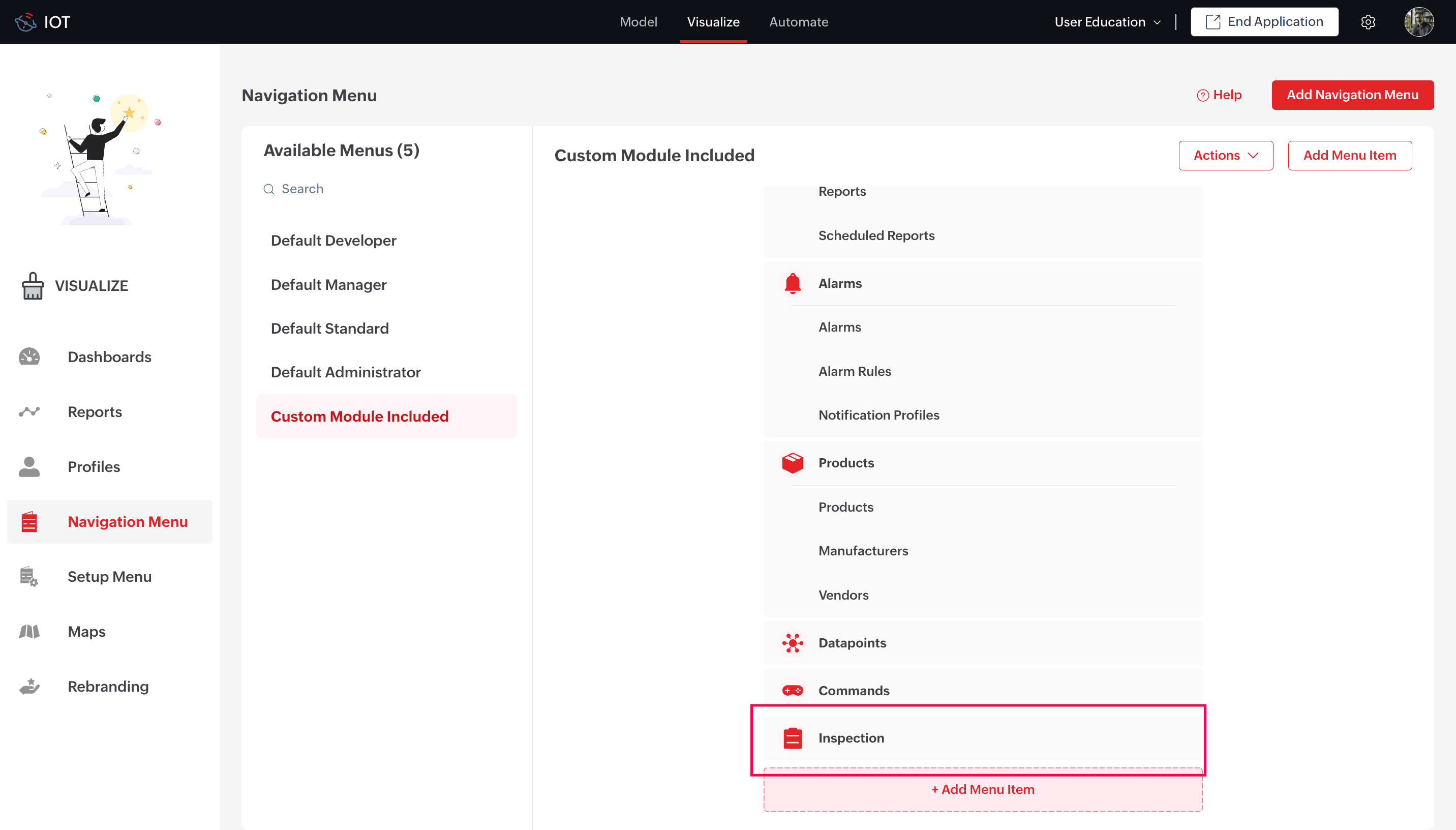The width and height of the screenshot is (1456, 830).
Task: Expand the User Education dropdown
Action: click(x=1107, y=22)
